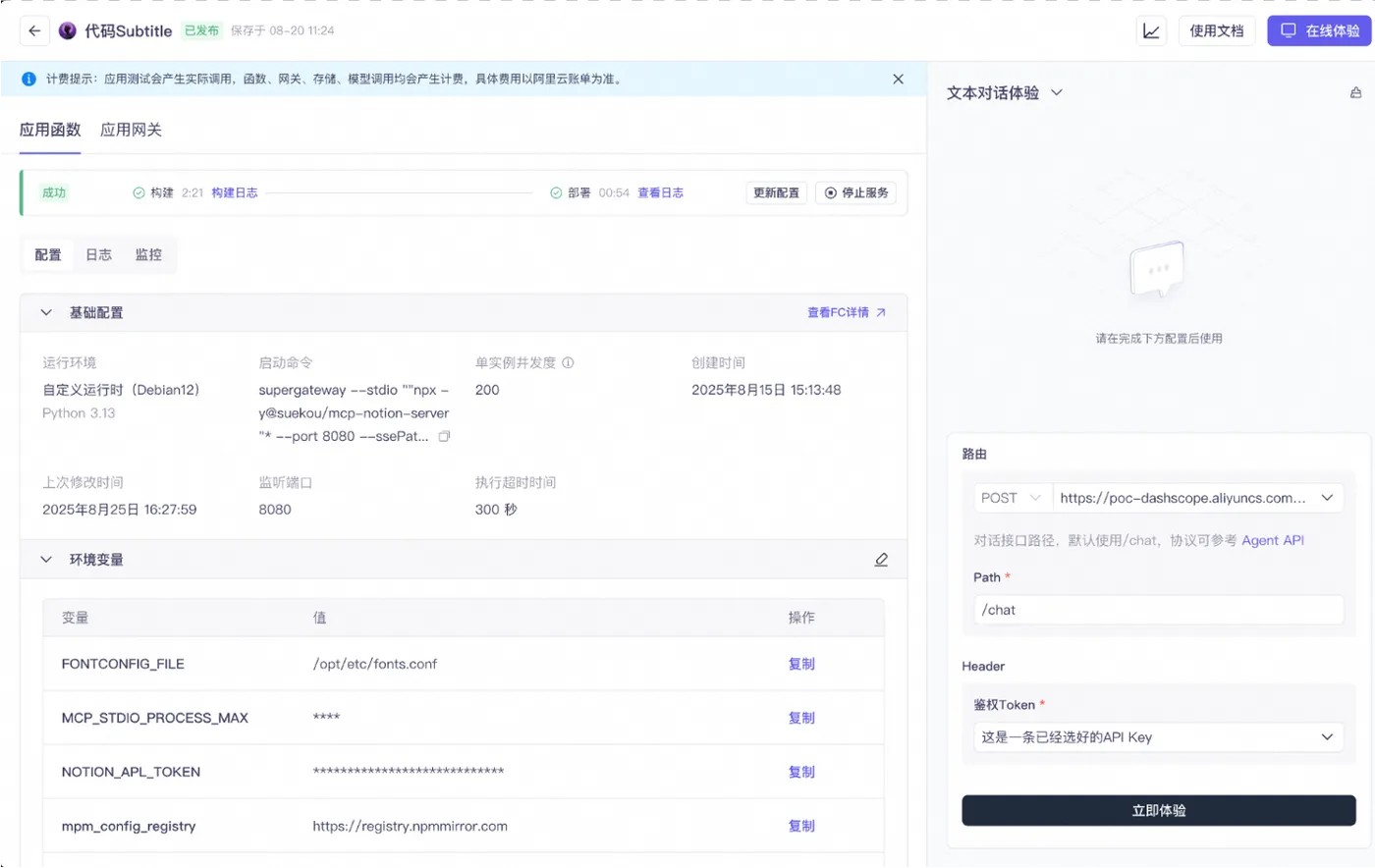This screenshot has width=1375, height=868.
Task: Click the last modified time 2025年8月25日 16:27:59
Action: [x=120, y=510]
